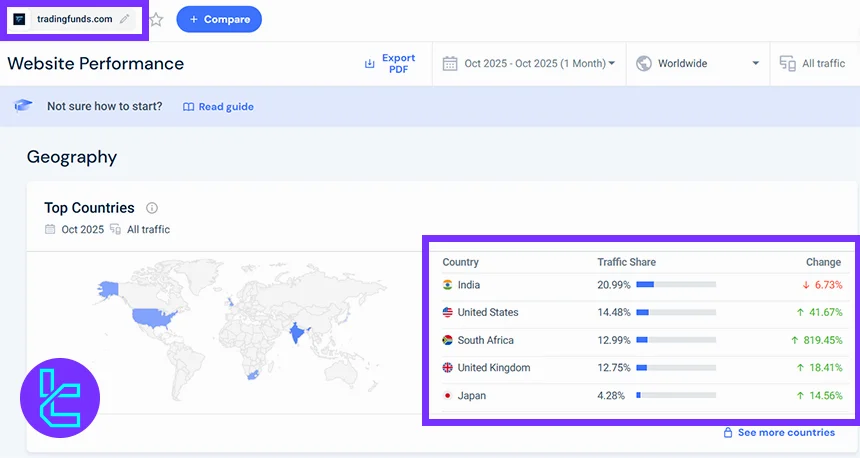The width and height of the screenshot is (860, 458).
Task: Open the Oct 2025 date range dropdown
Action: (529, 63)
